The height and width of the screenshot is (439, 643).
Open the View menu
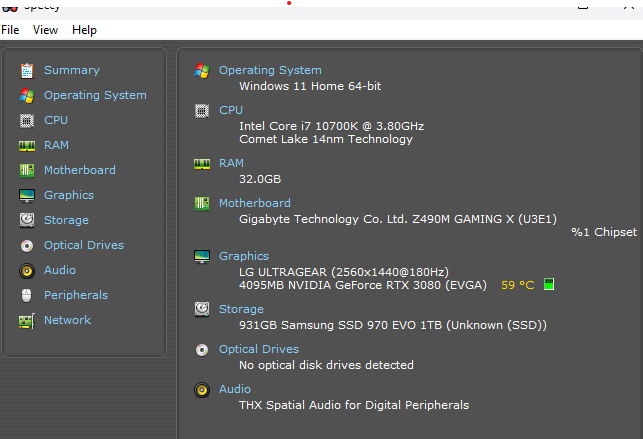[x=46, y=30]
